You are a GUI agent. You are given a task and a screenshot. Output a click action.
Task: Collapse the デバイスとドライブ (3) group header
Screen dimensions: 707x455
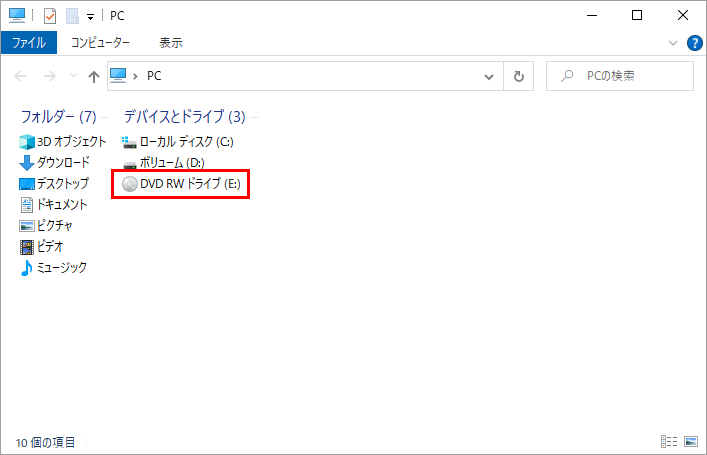(x=184, y=117)
